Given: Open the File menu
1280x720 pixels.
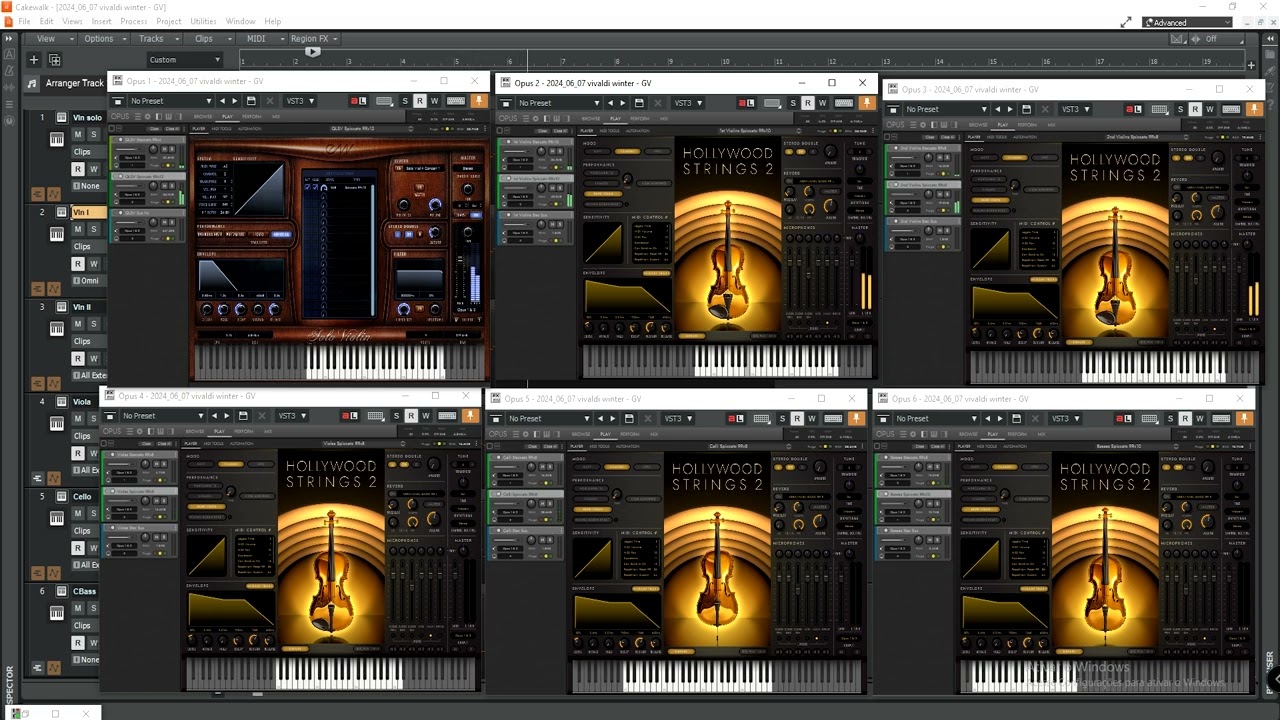Looking at the screenshot, I should (x=25, y=21).
